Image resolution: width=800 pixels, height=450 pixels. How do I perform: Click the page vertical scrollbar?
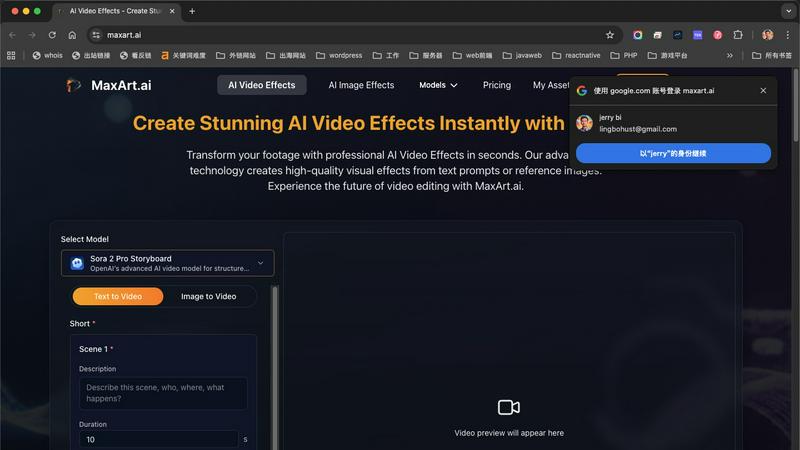795,106
